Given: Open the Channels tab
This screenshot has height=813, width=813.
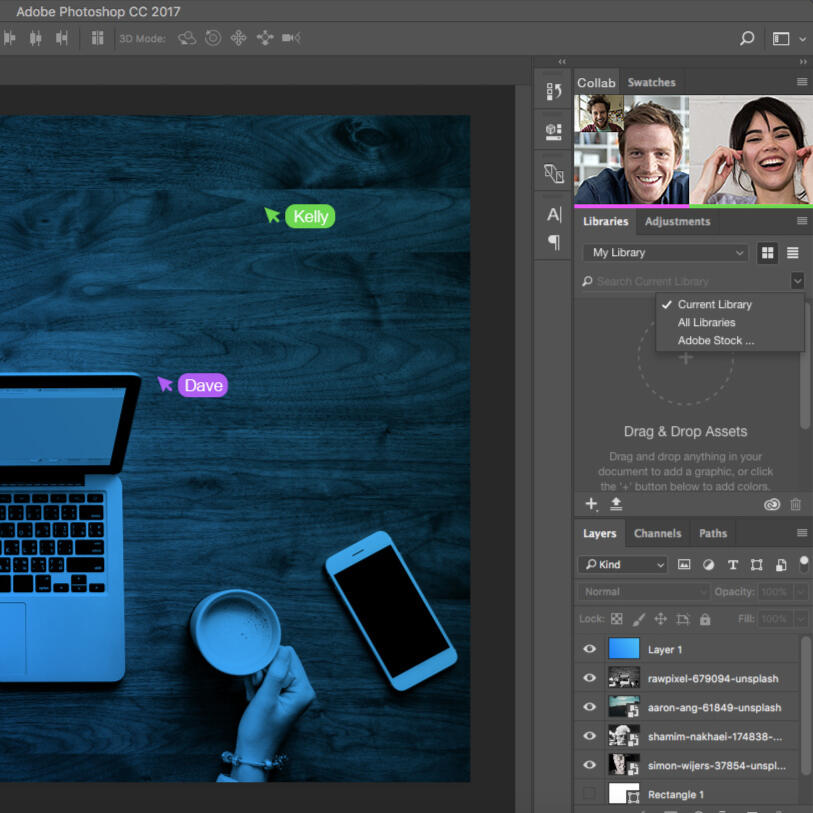Looking at the screenshot, I should pyautogui.click(x=657, y=533).
